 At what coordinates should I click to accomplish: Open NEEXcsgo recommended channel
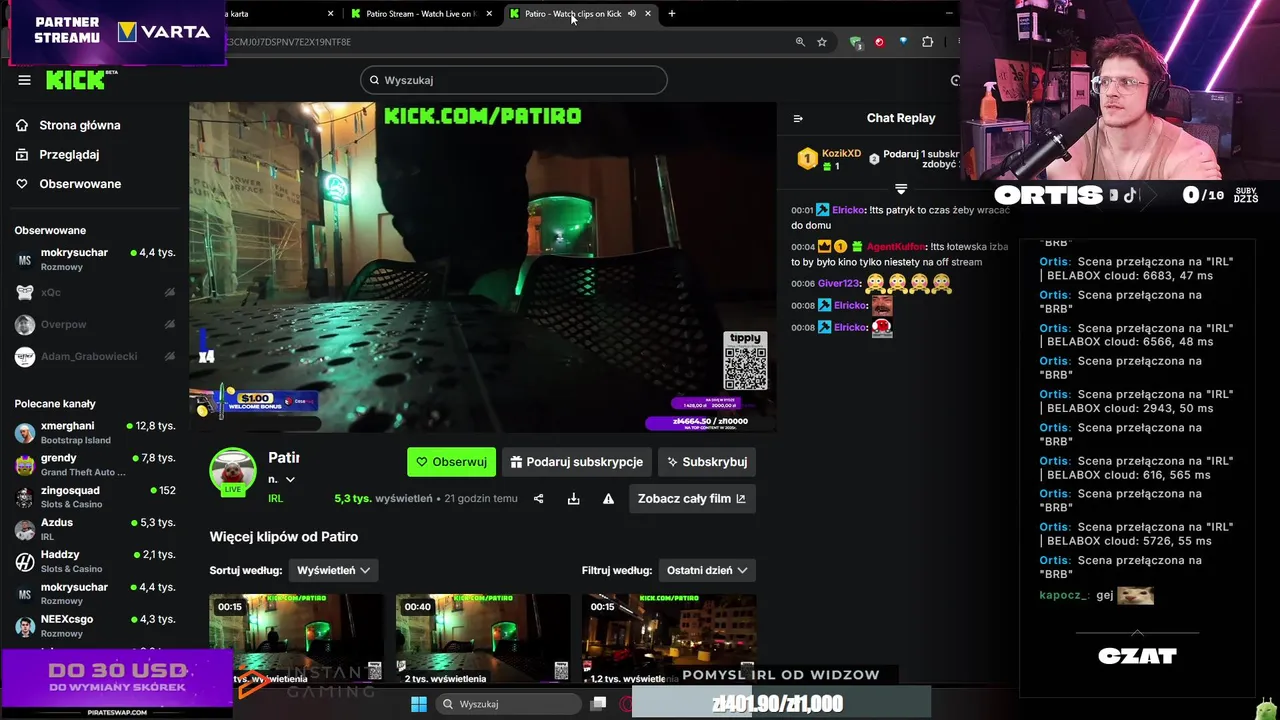click(x=95, y=625)
